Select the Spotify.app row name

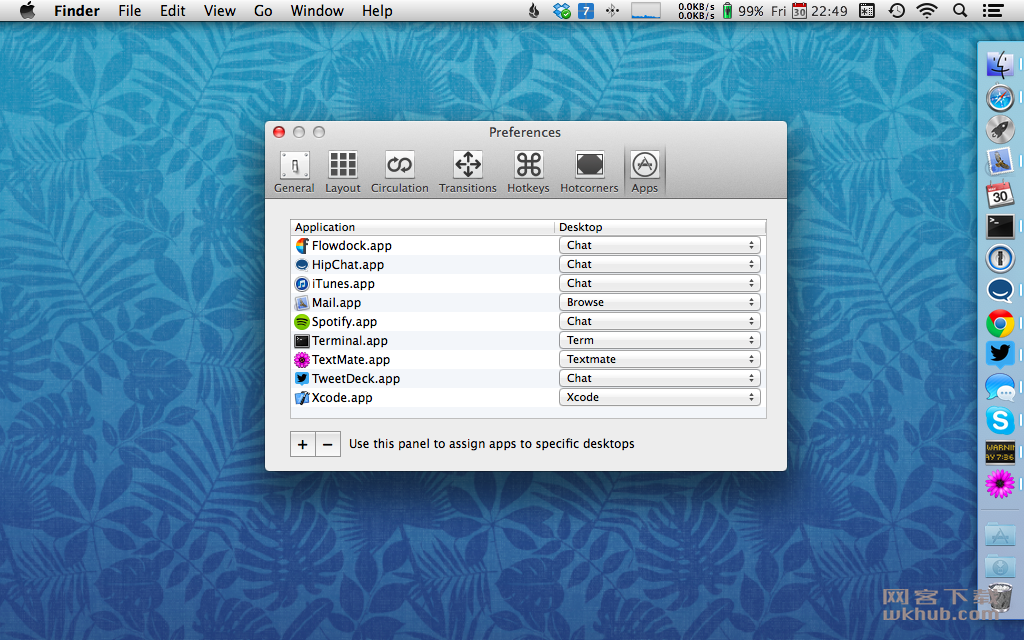tap(344, 321)
